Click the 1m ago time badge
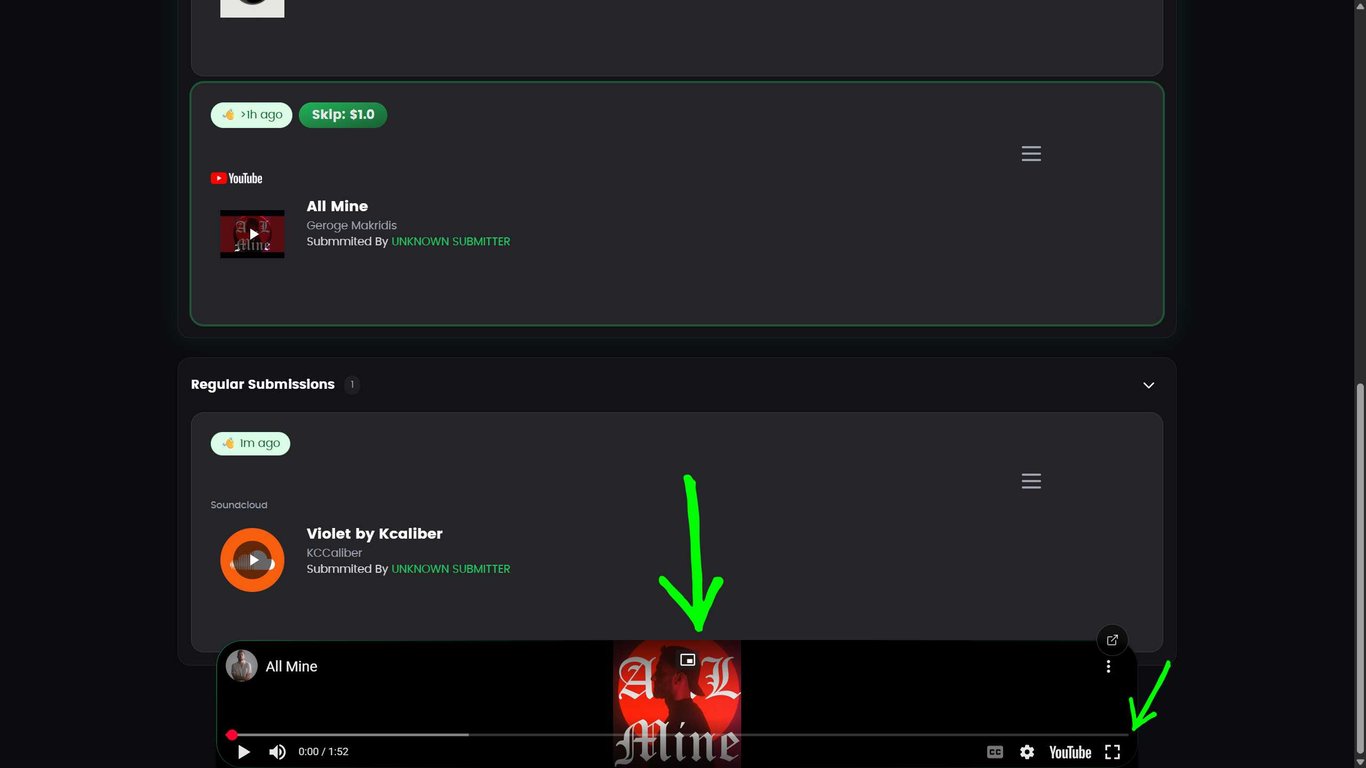The image size is (1366, 768). [x=250, y=443]
